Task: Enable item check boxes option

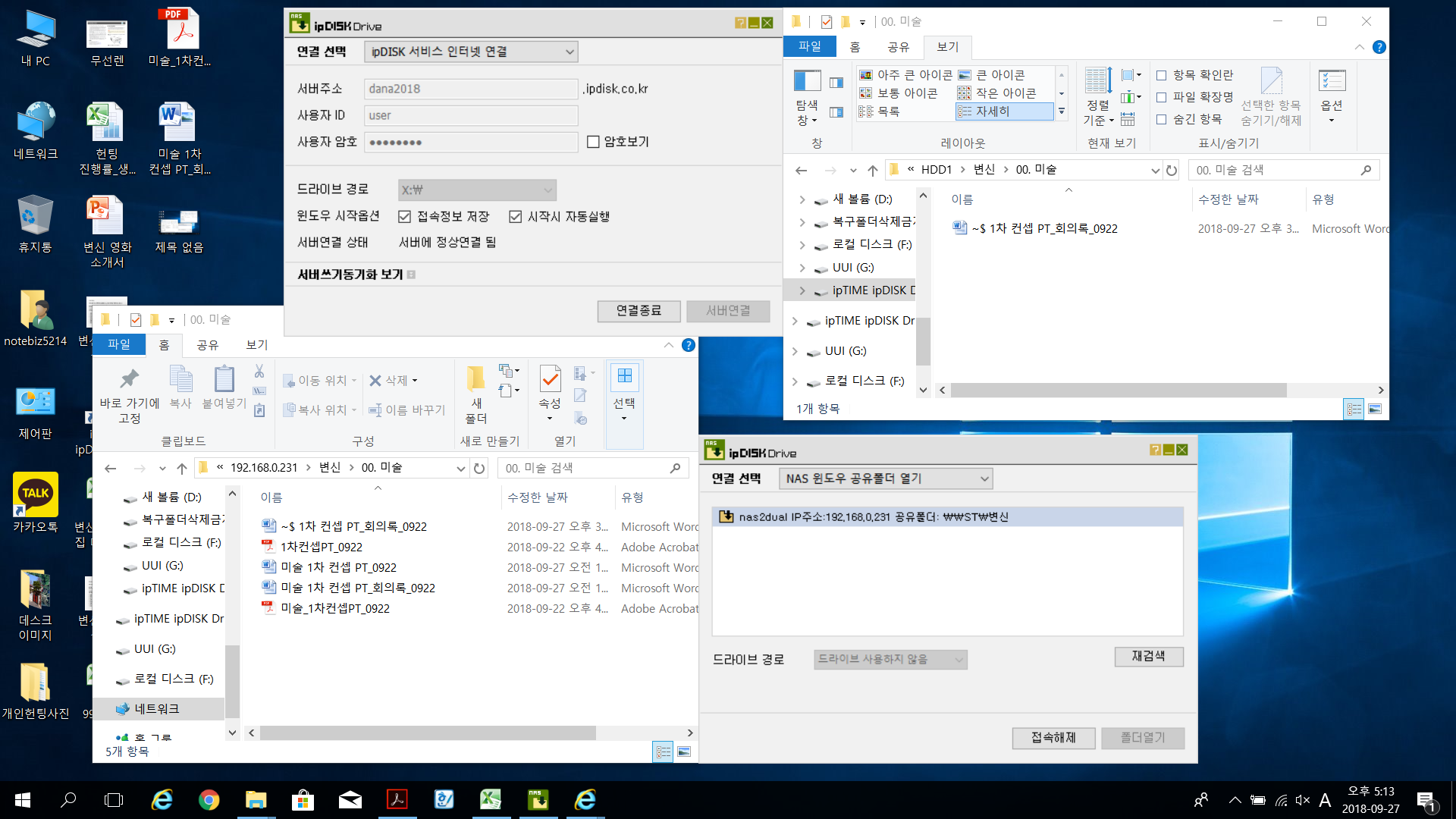Action: click(1161, 75)
